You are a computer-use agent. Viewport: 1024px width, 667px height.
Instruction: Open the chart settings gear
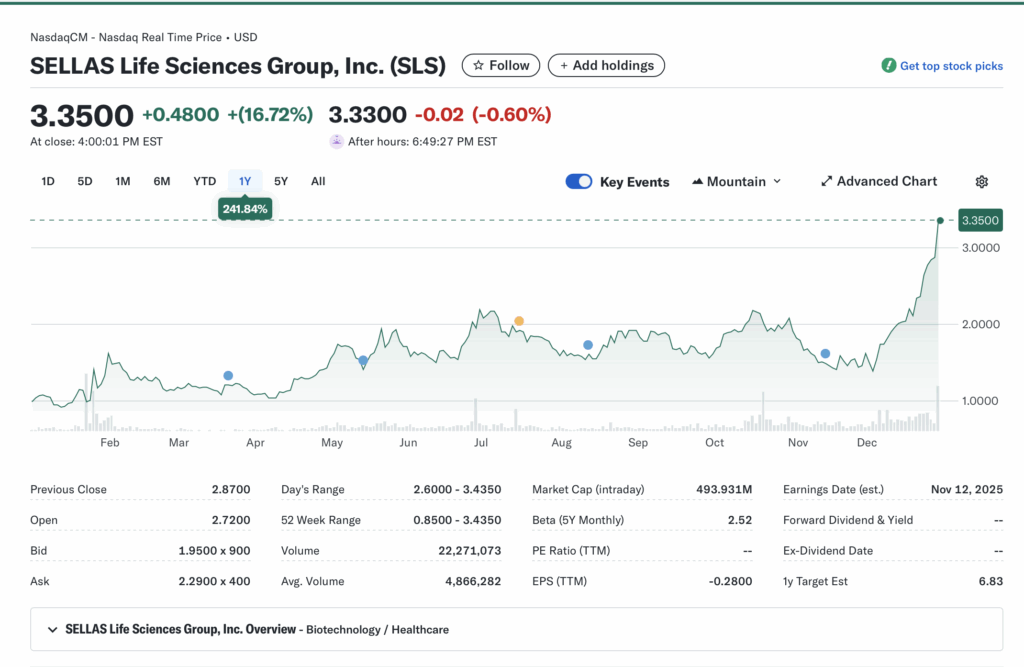pyautogui.click(x=981, y=181)
